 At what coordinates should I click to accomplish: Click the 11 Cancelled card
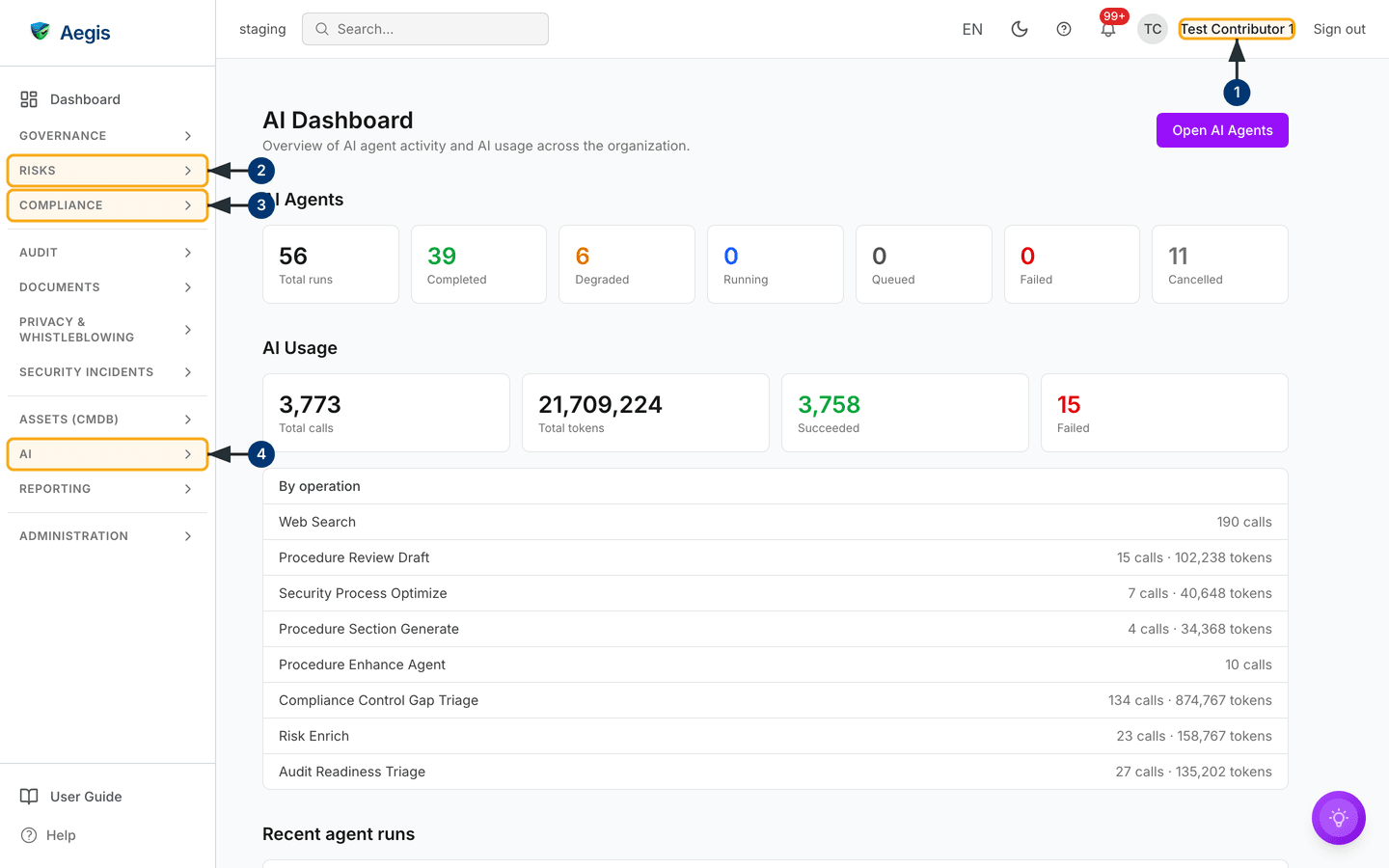pos(1220,264)
